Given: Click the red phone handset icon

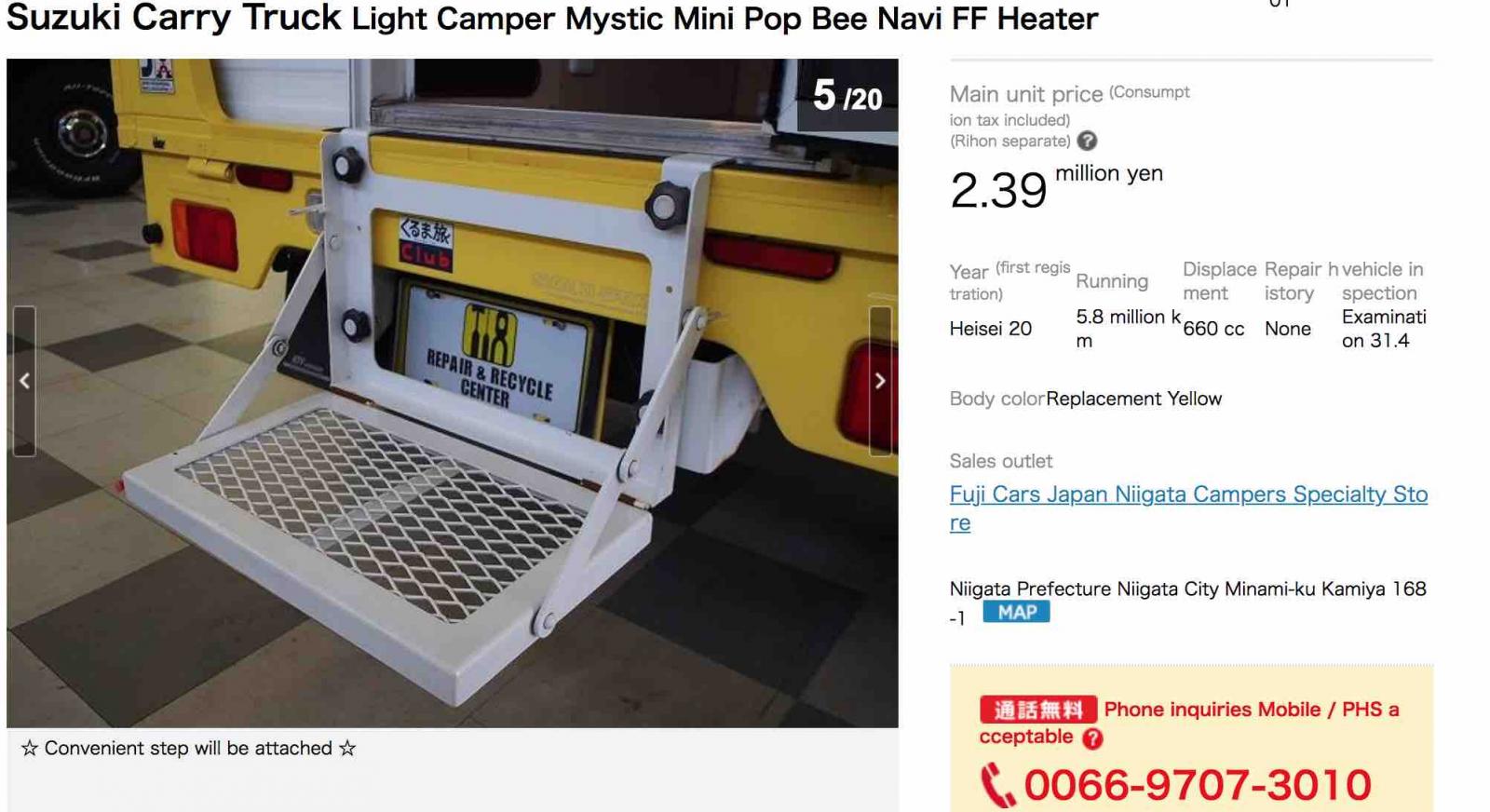Looking at the screenshot, I should tap(997, 785).
